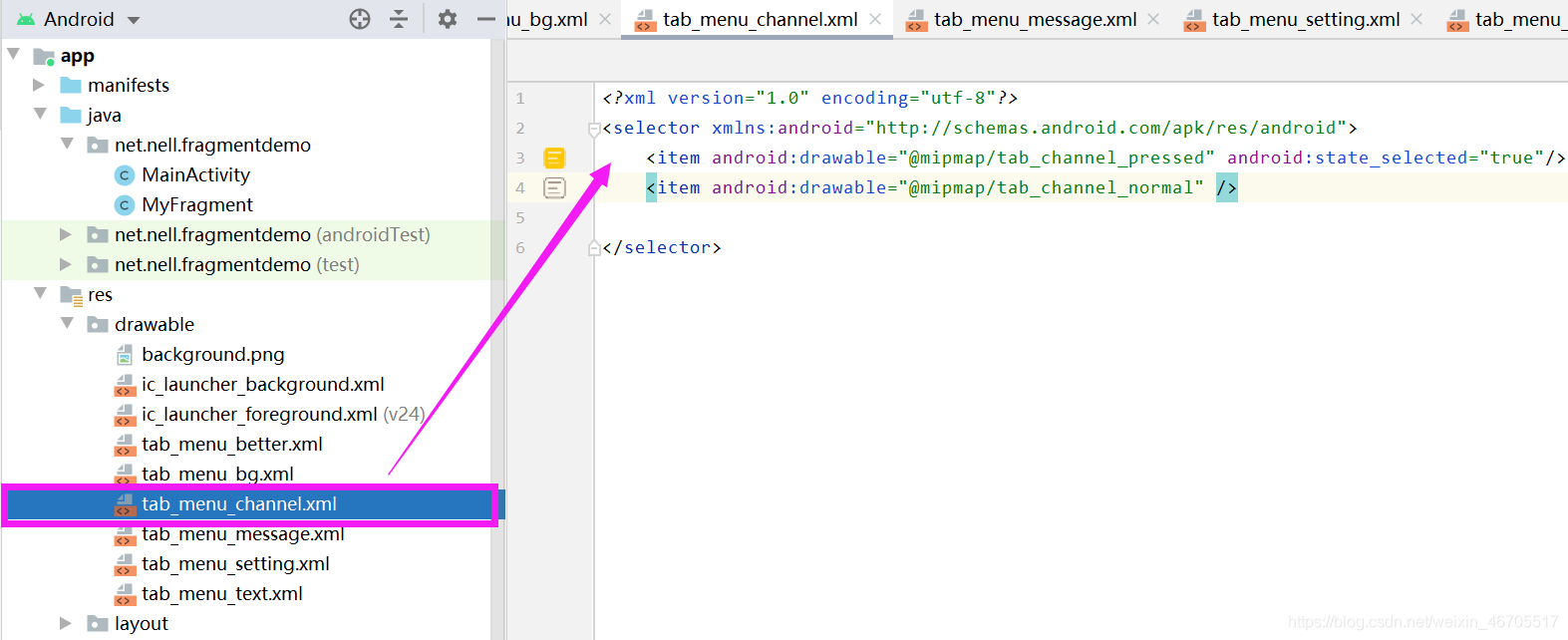Expand the manifests folder

[x=39, y=85]
